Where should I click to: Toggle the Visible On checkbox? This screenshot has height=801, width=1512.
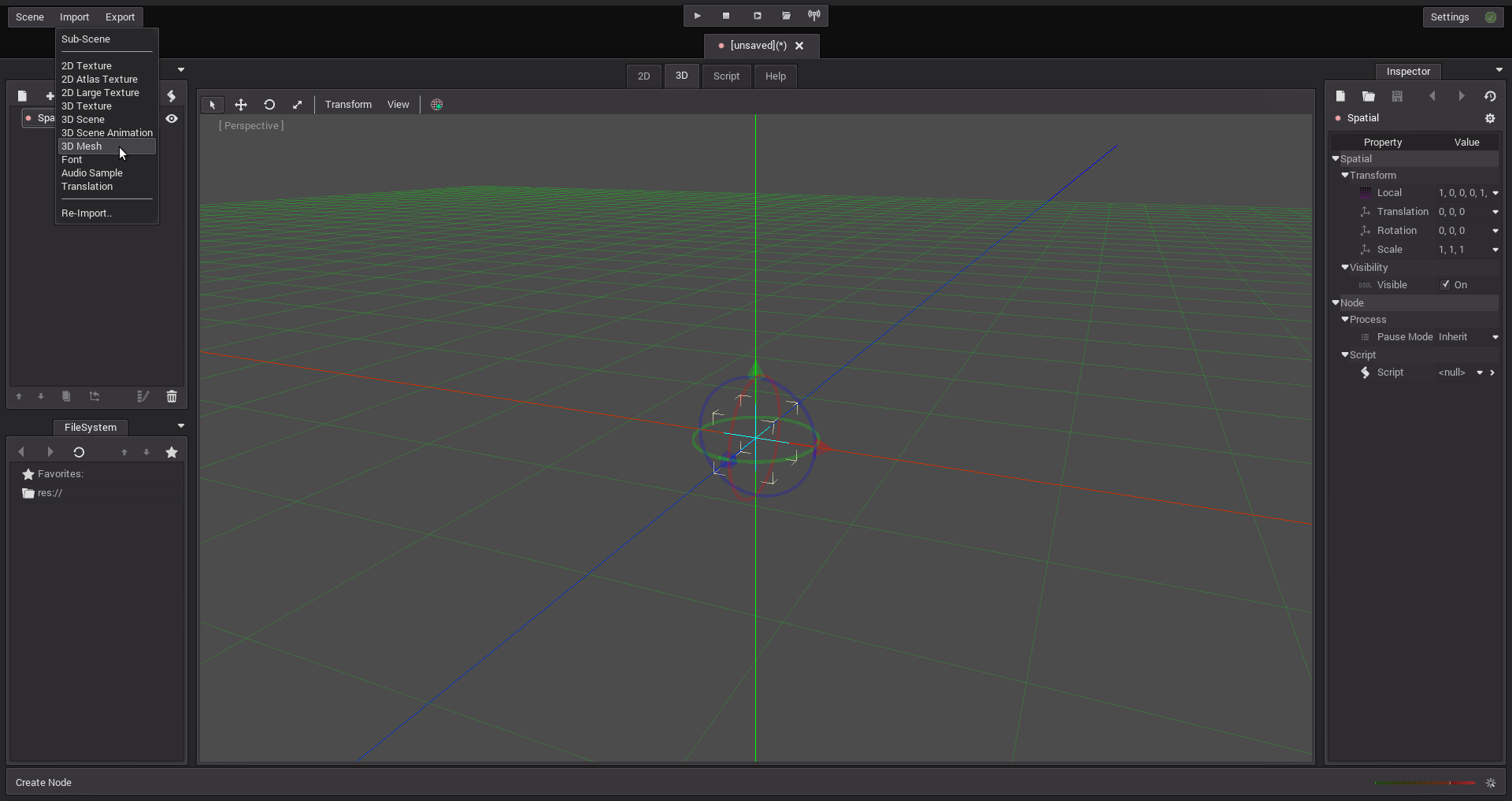pos(1445,285)
